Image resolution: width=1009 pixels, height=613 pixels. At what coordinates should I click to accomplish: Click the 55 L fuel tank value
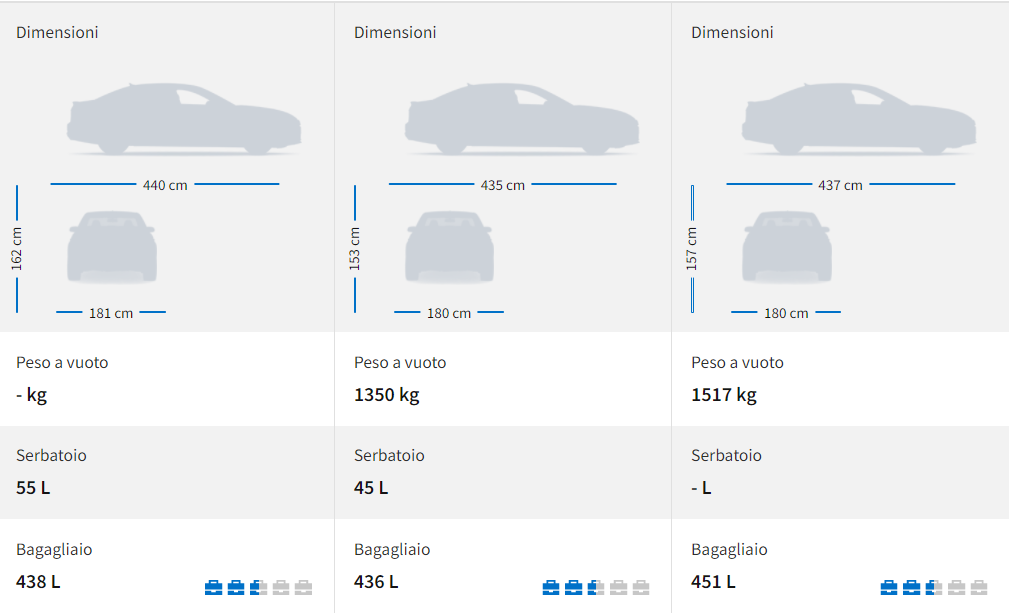[34, 488]
